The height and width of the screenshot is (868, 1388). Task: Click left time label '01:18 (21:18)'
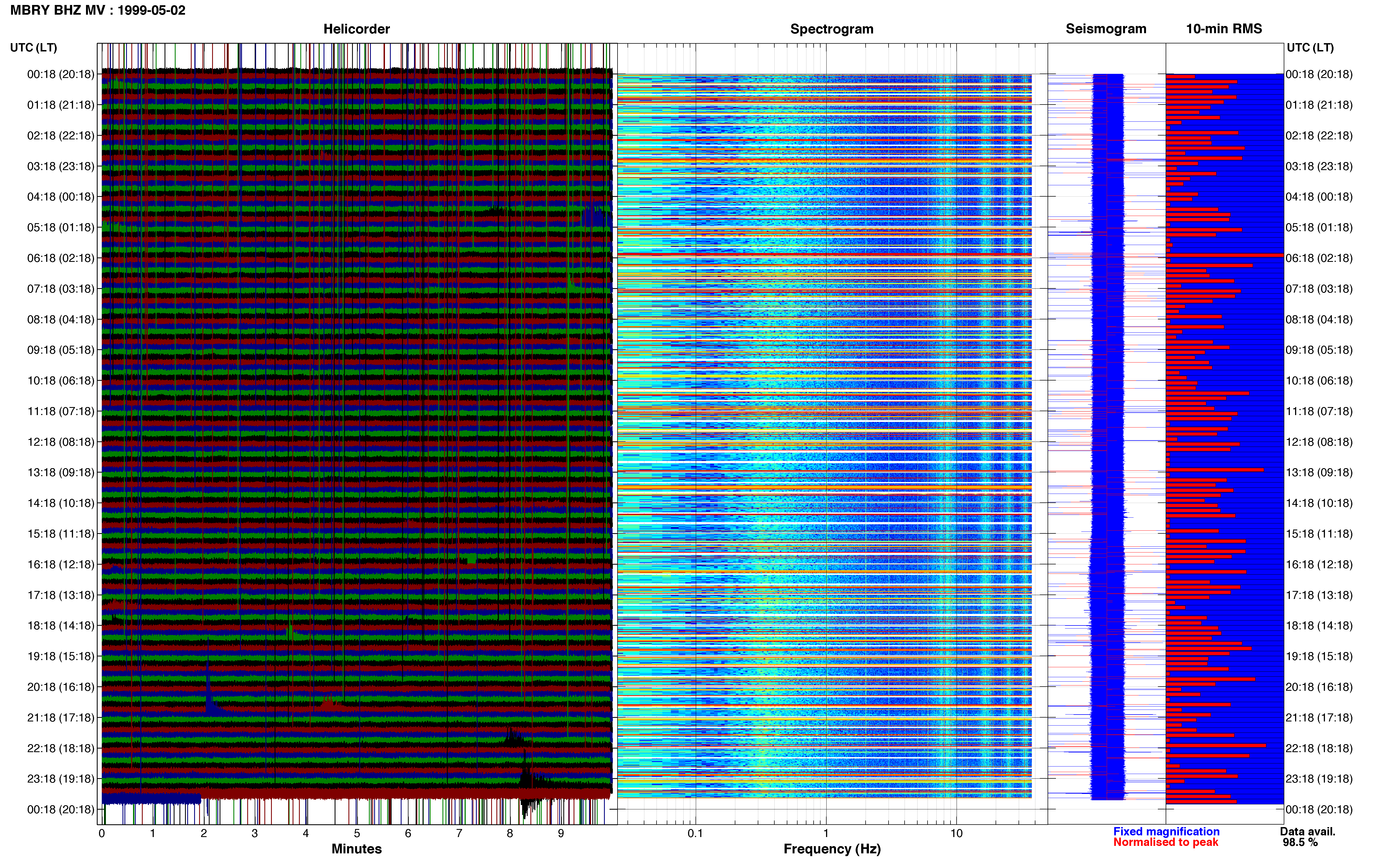tap(61, 105)
